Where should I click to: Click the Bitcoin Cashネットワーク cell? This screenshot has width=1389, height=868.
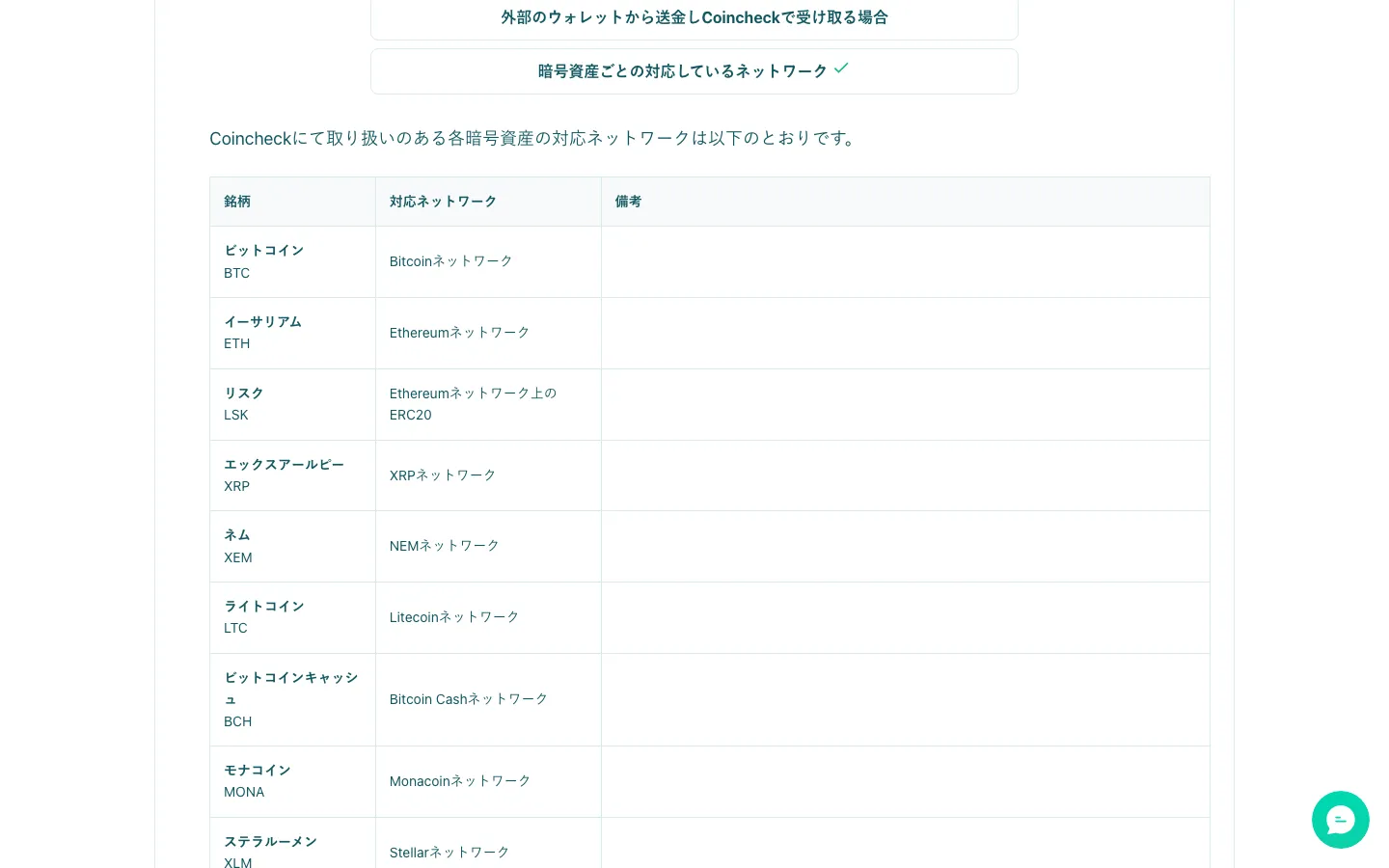click(x=488, y=699)
